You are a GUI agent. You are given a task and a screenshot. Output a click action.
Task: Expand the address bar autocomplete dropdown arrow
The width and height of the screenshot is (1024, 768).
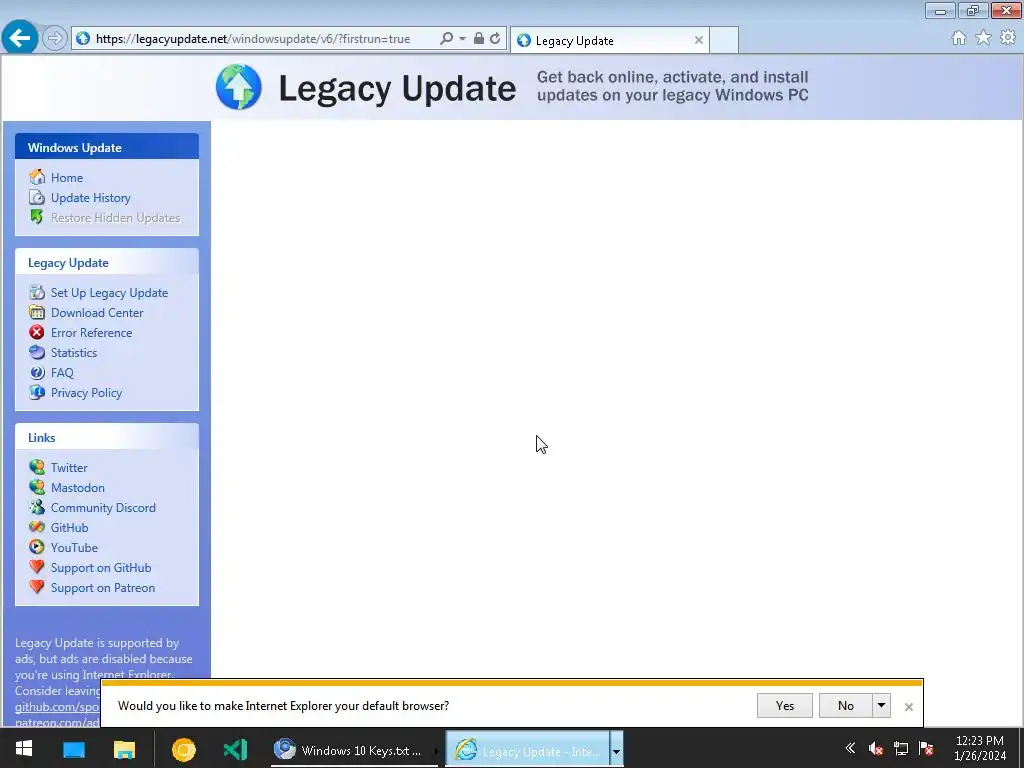point(462,39)
